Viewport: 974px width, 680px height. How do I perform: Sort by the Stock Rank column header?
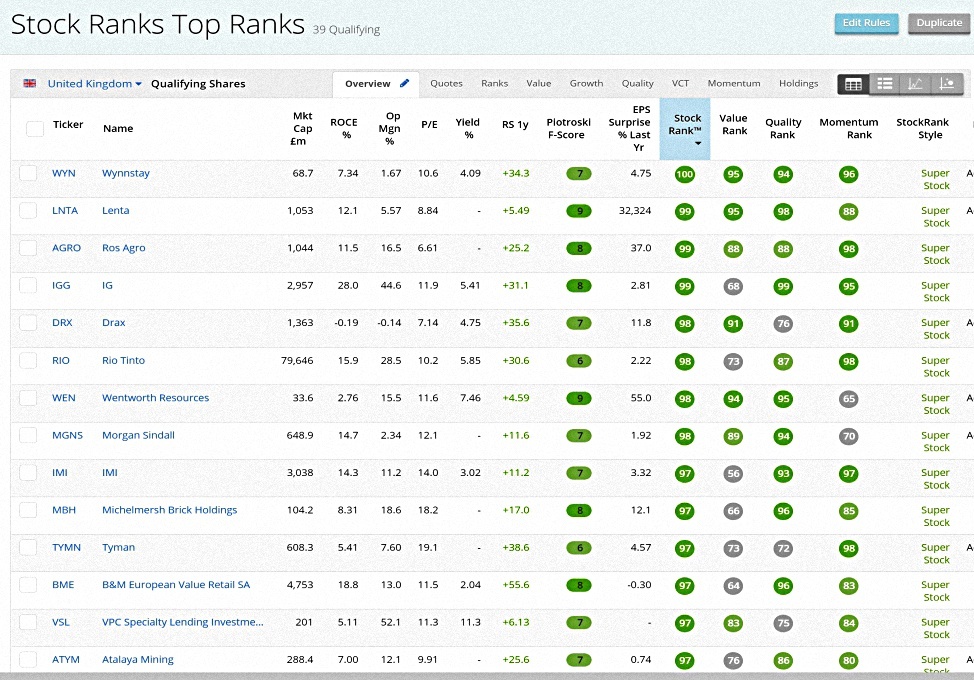(685, 129)
